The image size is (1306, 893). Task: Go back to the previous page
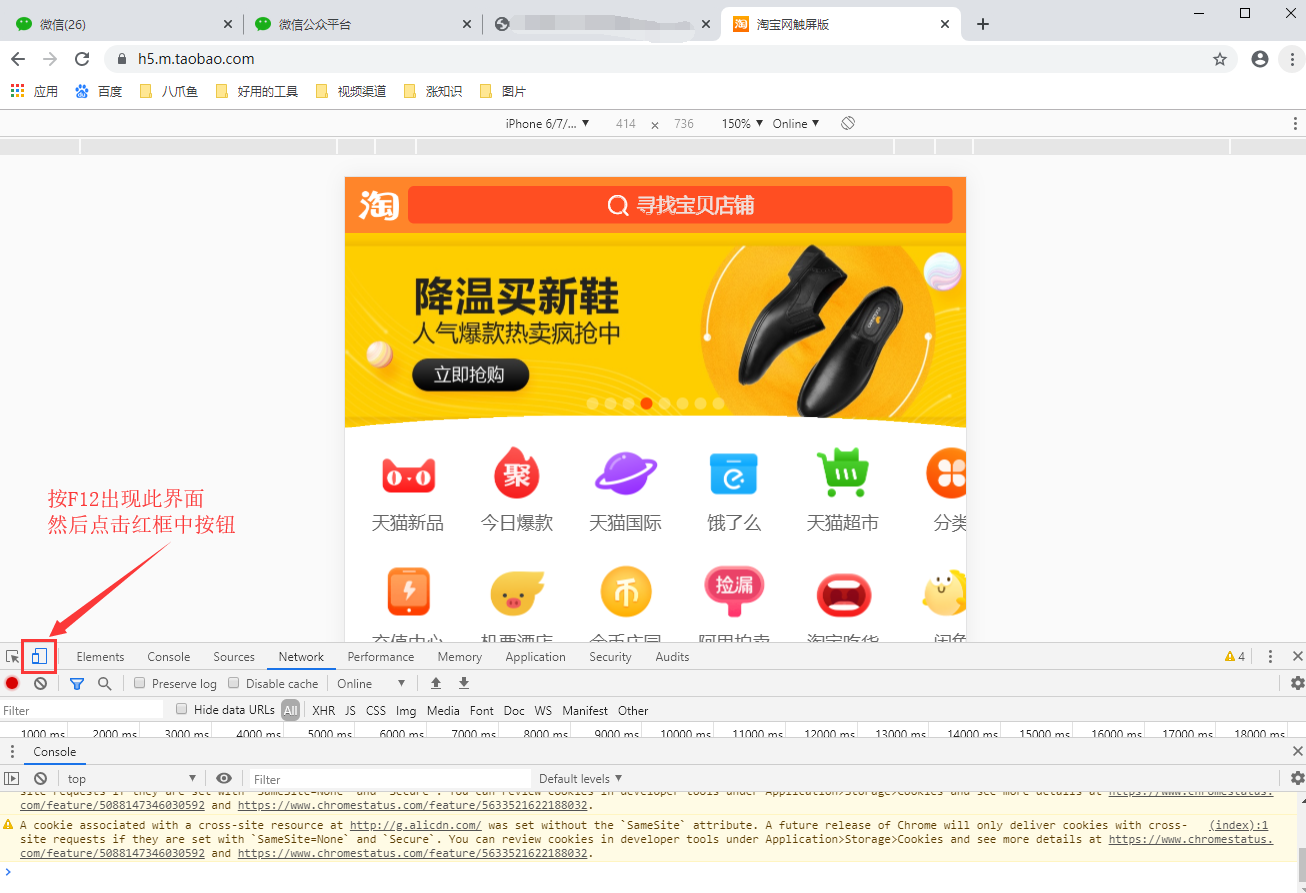[18, 59]
